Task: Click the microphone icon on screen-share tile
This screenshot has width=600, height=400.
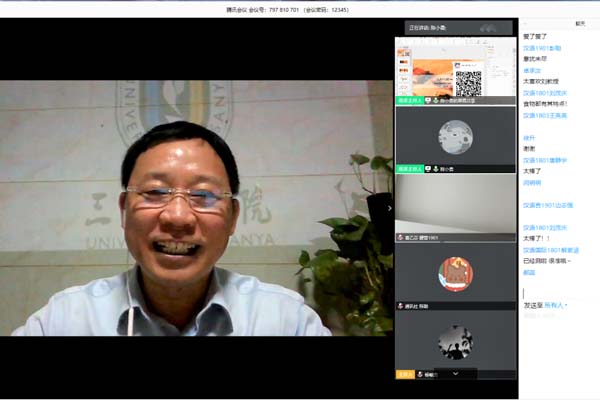Action: (437, 101)
